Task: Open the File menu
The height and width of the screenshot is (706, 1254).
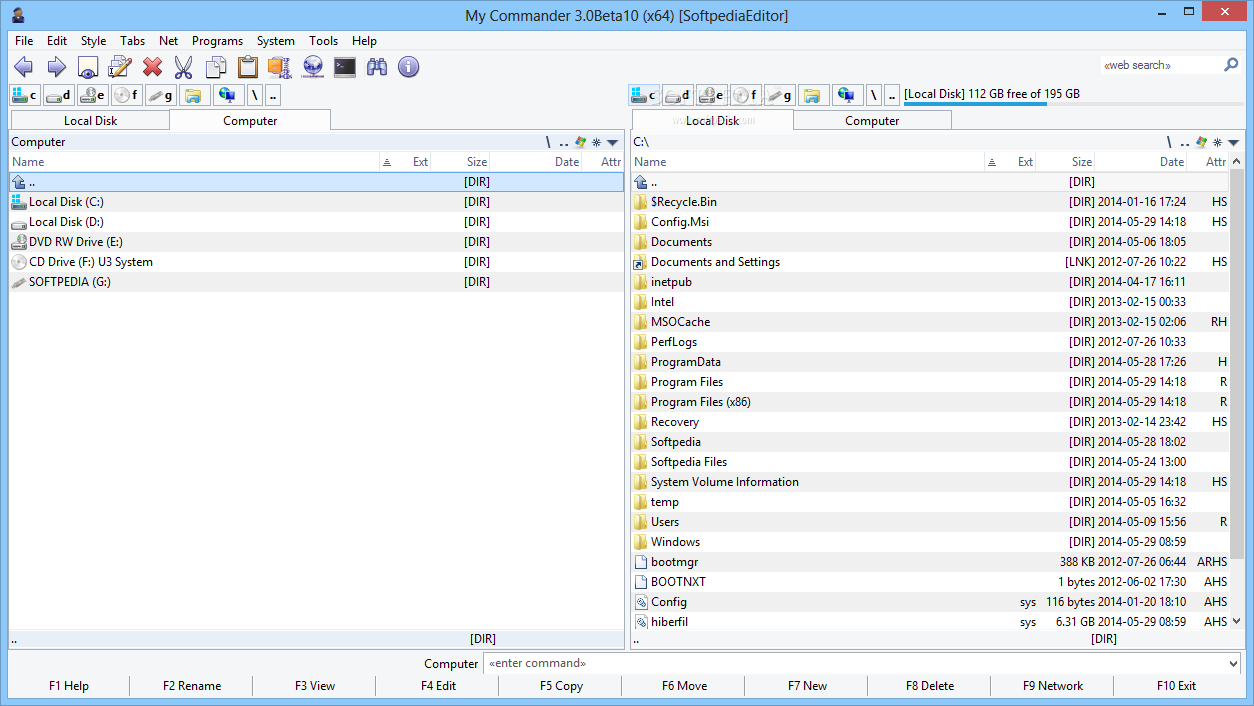Action: point(24,41)
